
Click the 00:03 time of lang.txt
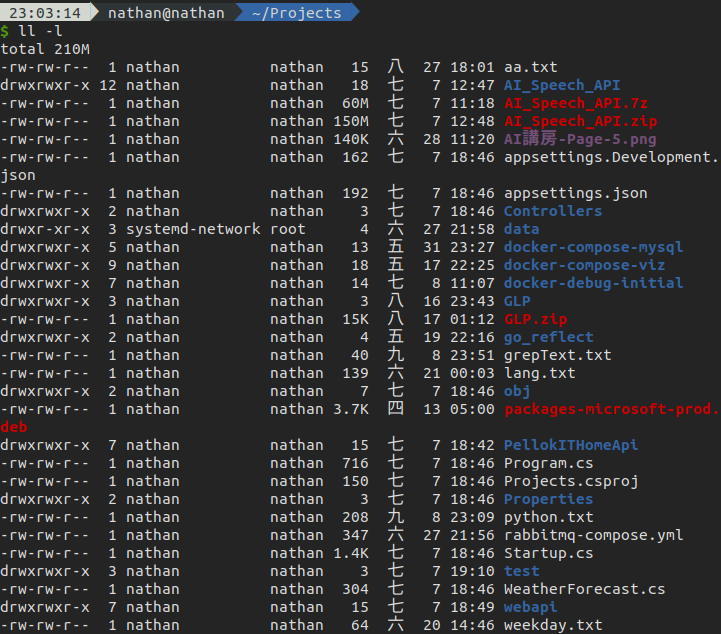pyautogui.click(x=472, y=373)
